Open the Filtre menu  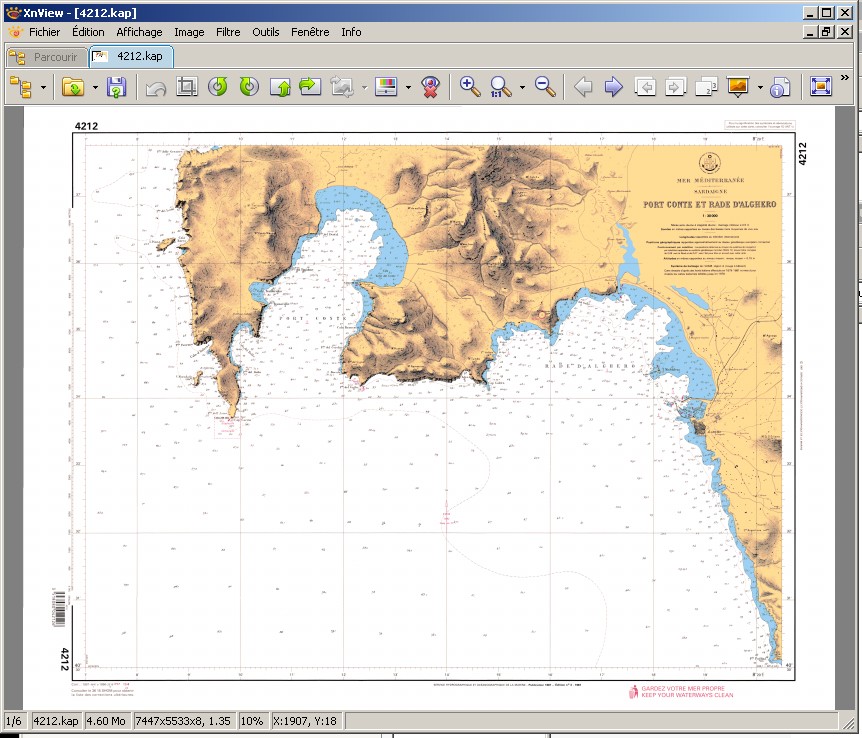(228, 32)
